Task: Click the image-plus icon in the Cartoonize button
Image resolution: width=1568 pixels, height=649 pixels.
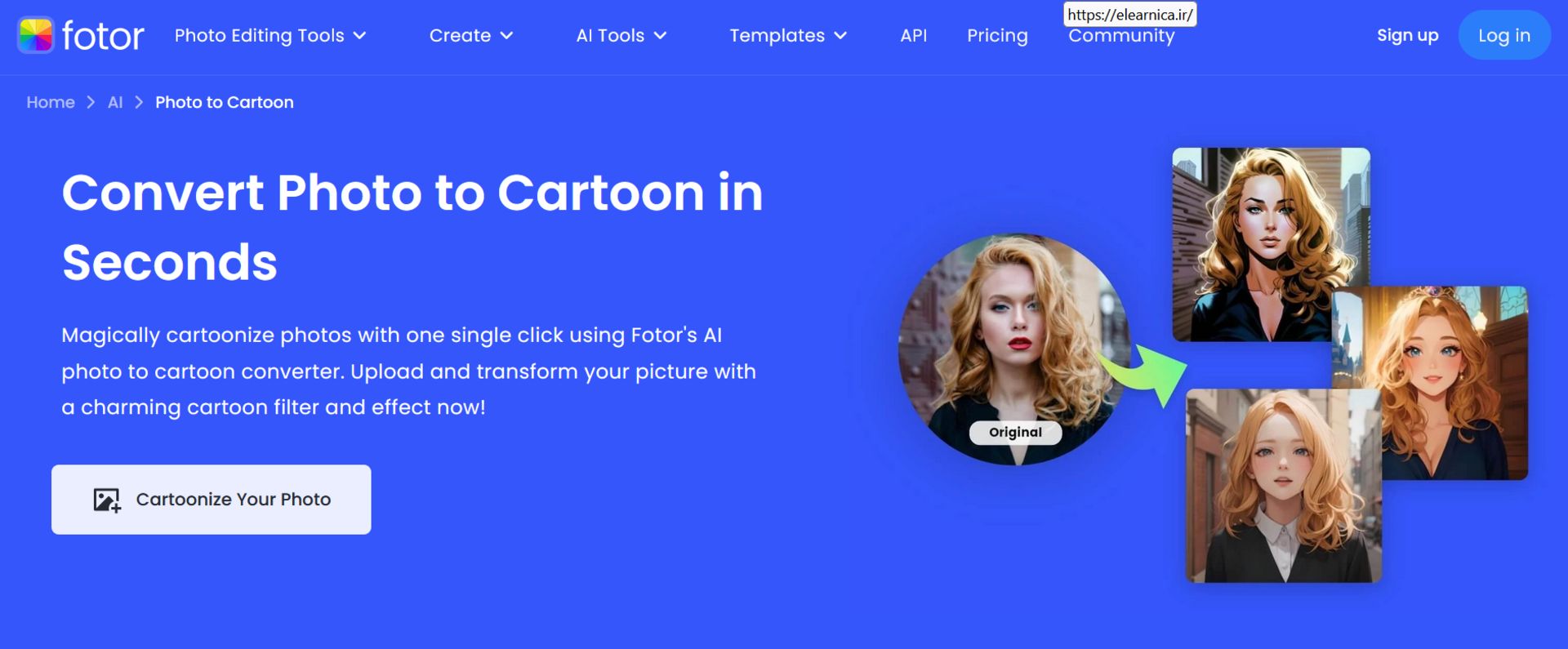Action: click(x=107, y=500)
